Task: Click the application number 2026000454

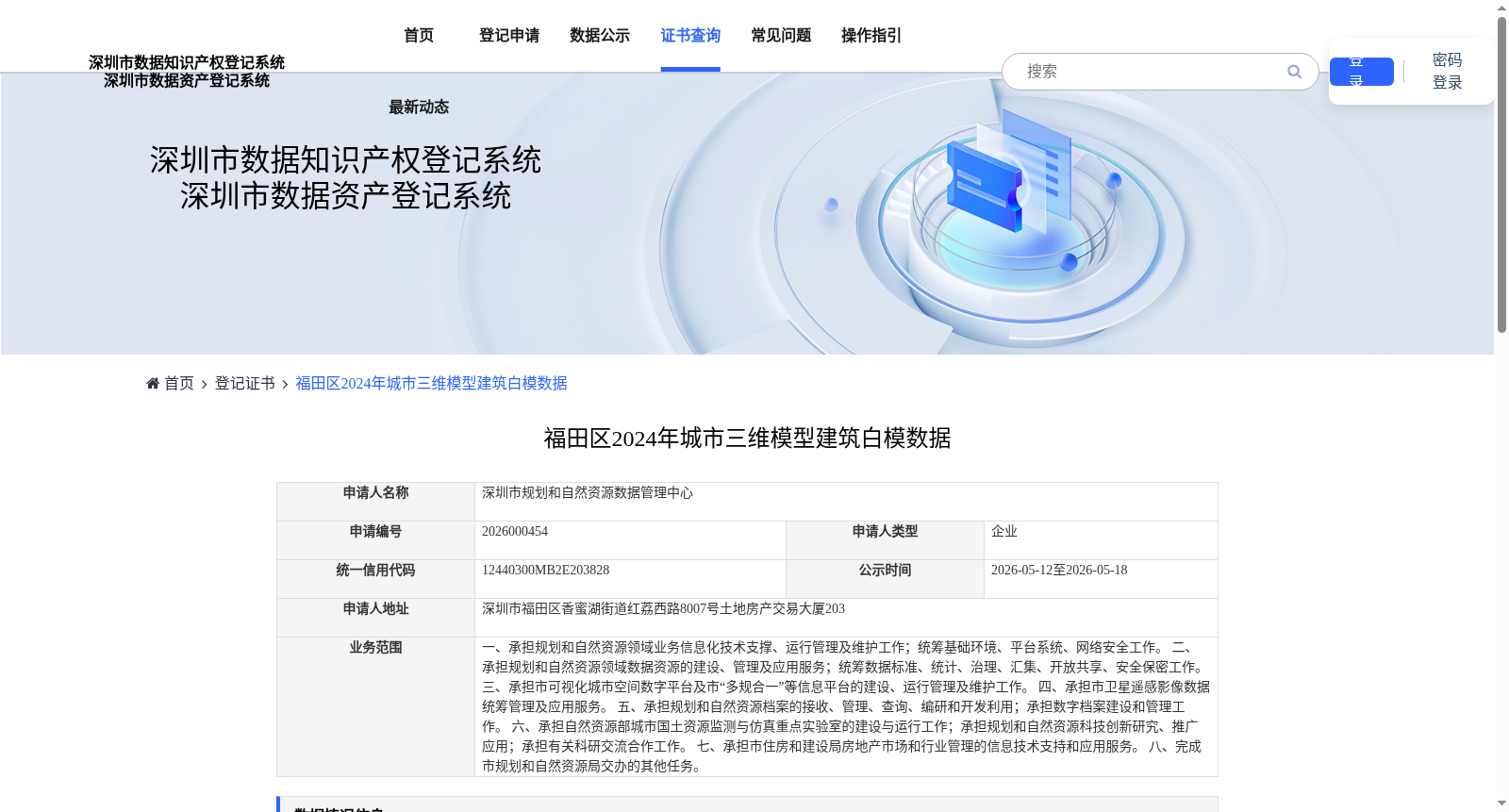Action: tap(515, 532)
